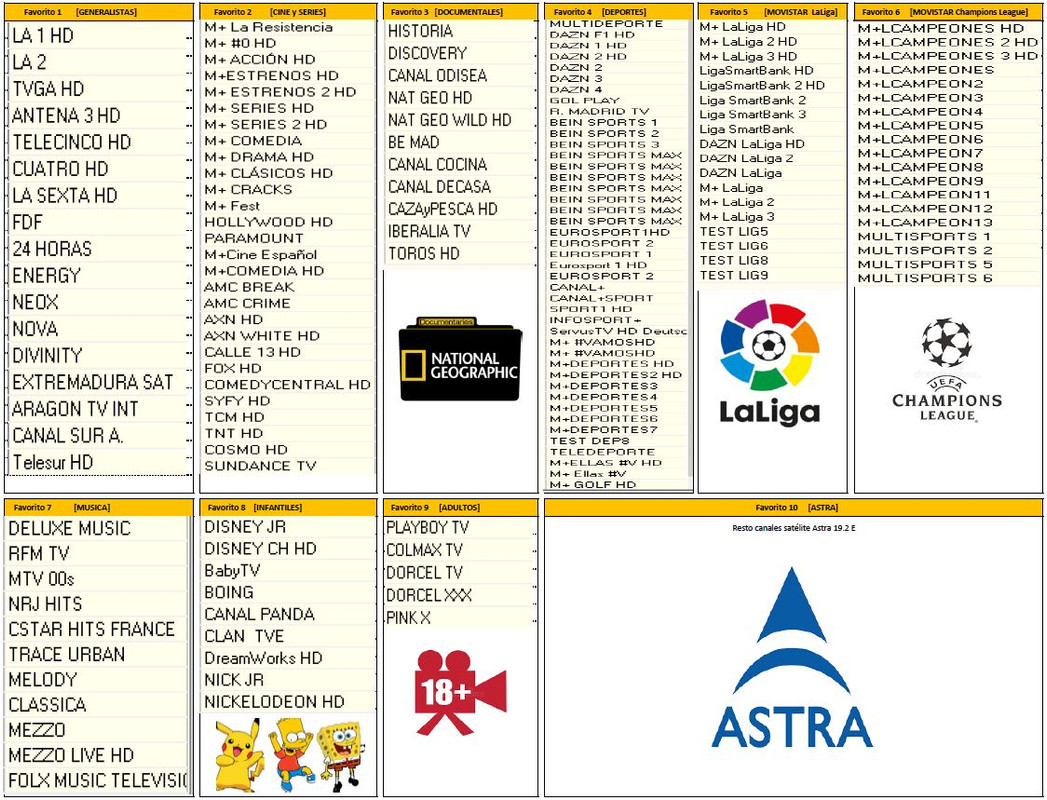Image resolution: width=1047 pixels, height=800 pixels.
Task: Open Favorito 9 ADULTOS header
Action: point(460,508)
